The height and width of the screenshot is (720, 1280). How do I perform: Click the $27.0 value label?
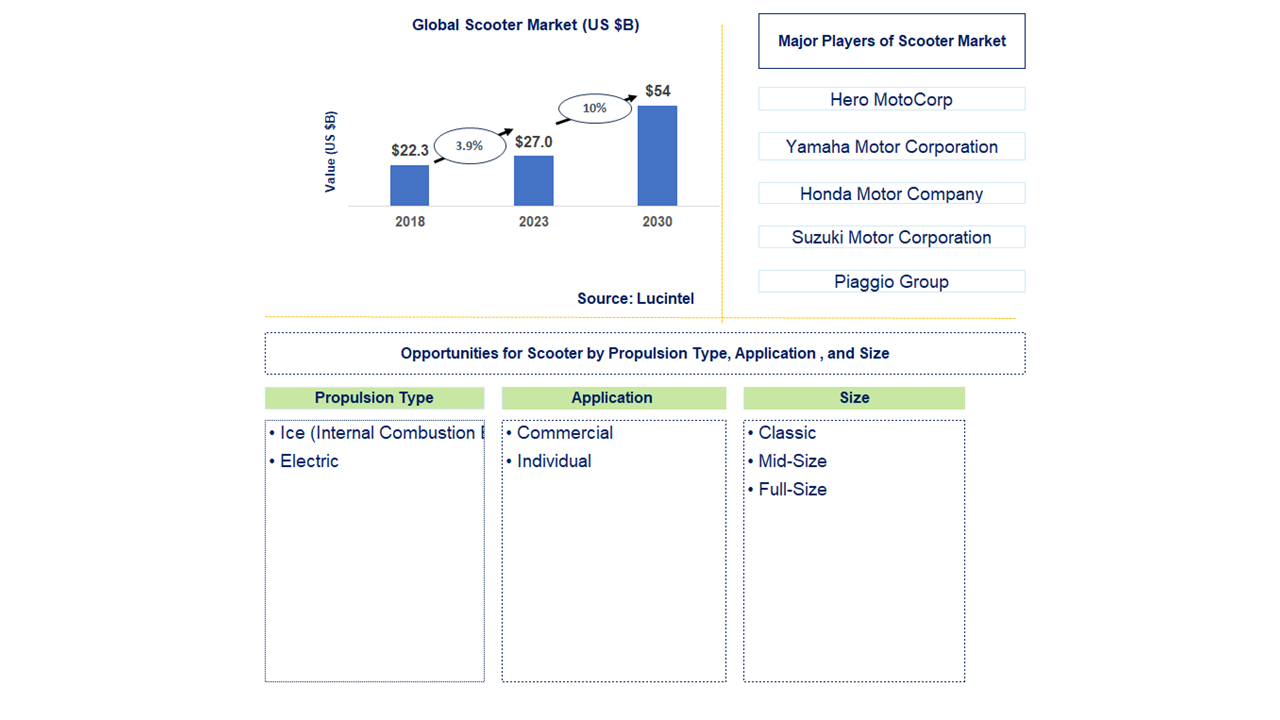click(x=534, y=142)
